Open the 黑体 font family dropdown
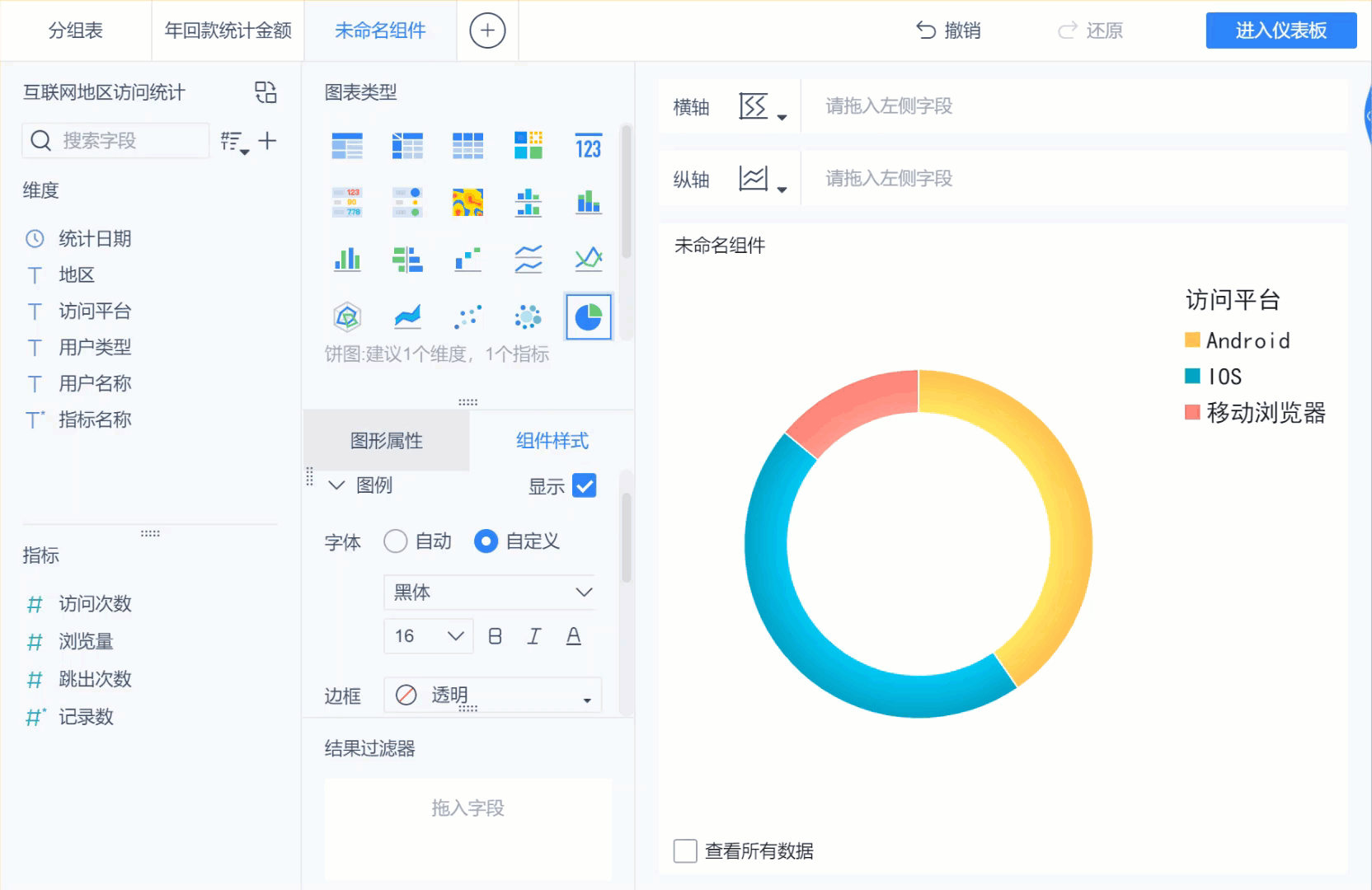Screen dimensions: 1372x890 point(490,593)
